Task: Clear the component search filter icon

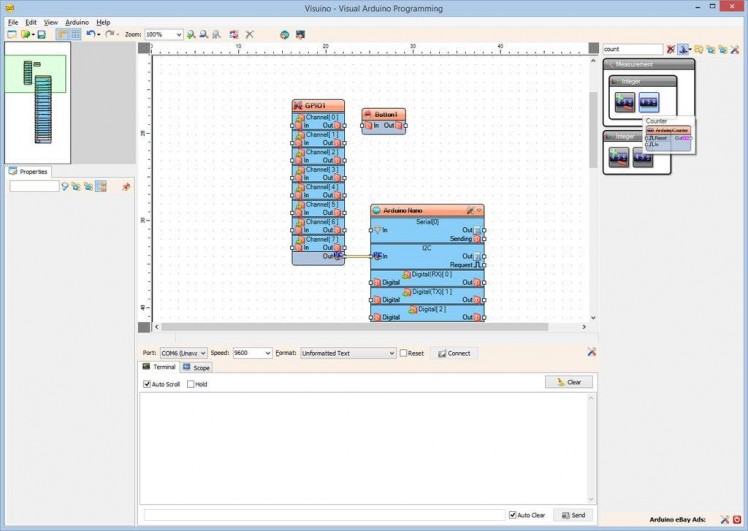Action: pos(671,49)
